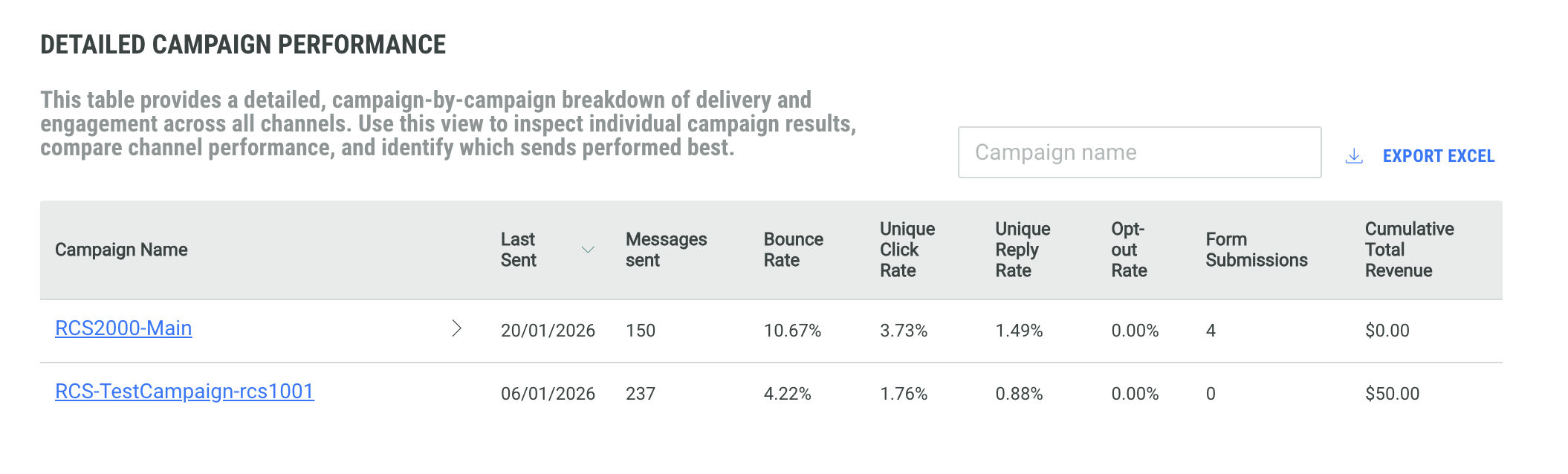Click the 237 messages sent value
The height and width of the screenshot is (474, 1568).
point(641,394)
